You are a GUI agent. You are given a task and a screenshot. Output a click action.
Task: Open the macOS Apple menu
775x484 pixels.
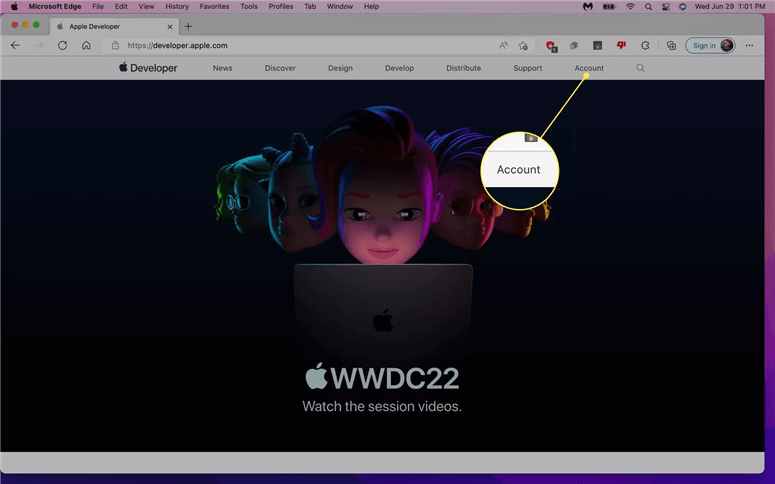pyautogui.click(x=14, y=6)
